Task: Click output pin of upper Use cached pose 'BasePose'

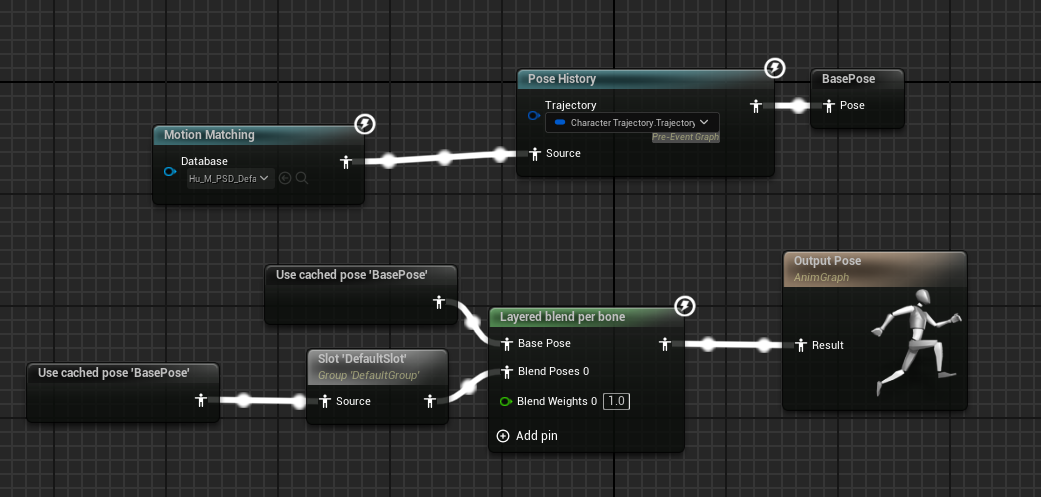Action: point(439,303)
